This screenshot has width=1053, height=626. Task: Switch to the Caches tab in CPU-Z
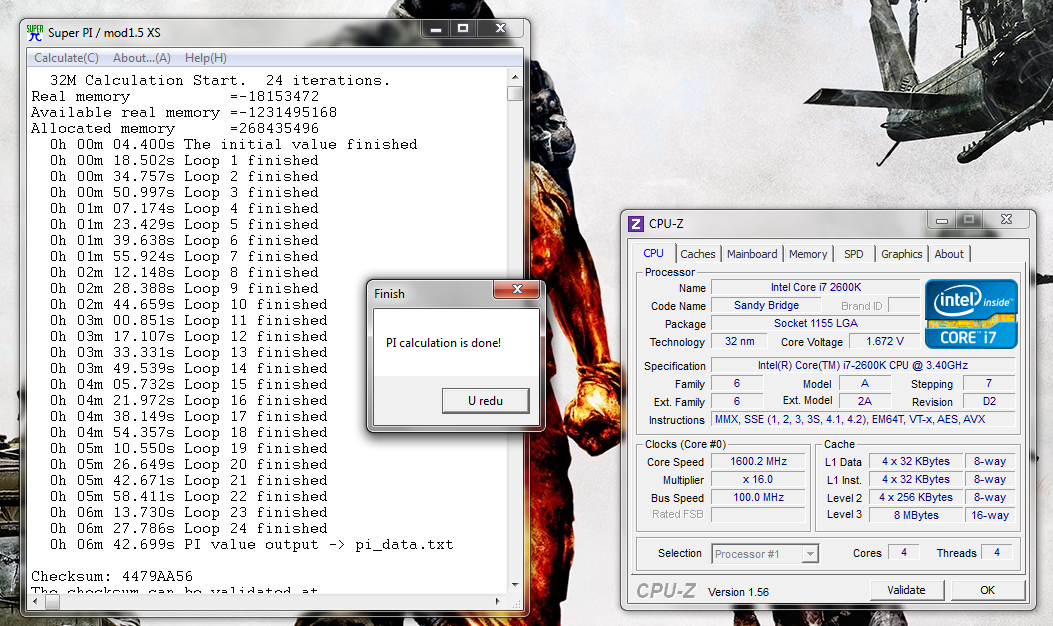point(698,254)
